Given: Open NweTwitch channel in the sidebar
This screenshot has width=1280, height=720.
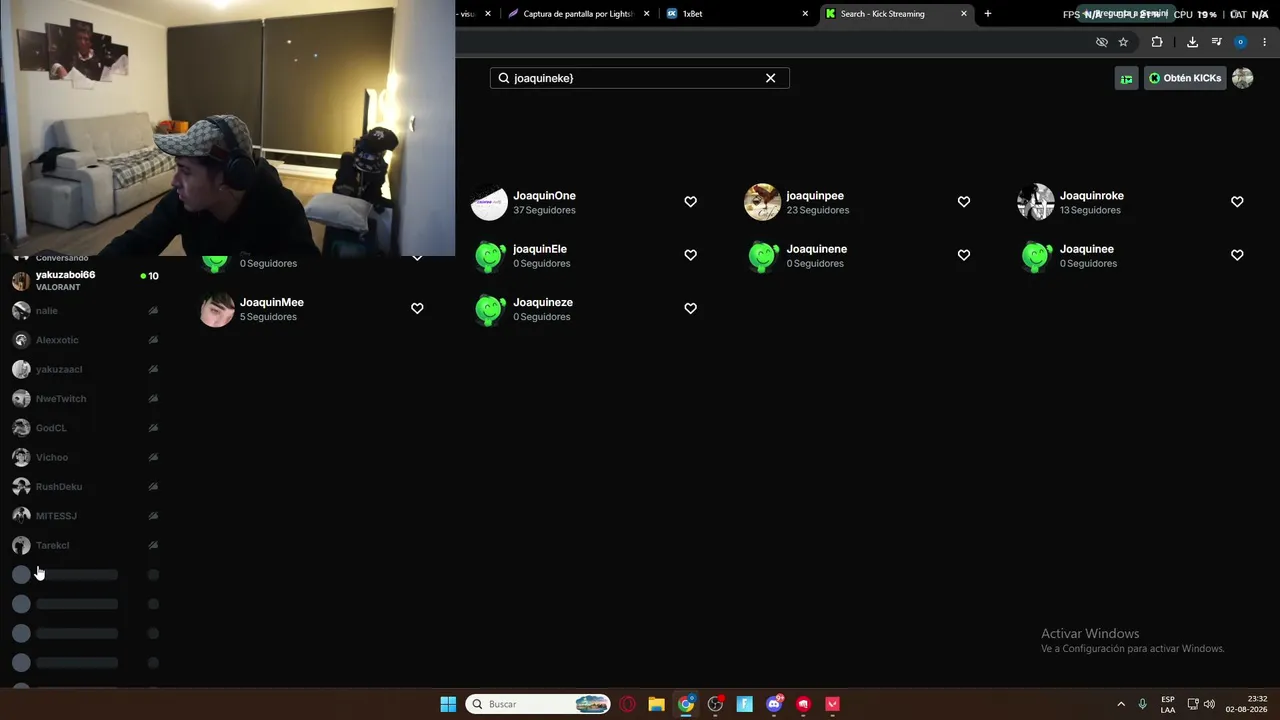Looking at the screenshot, I should pos(85,399).
